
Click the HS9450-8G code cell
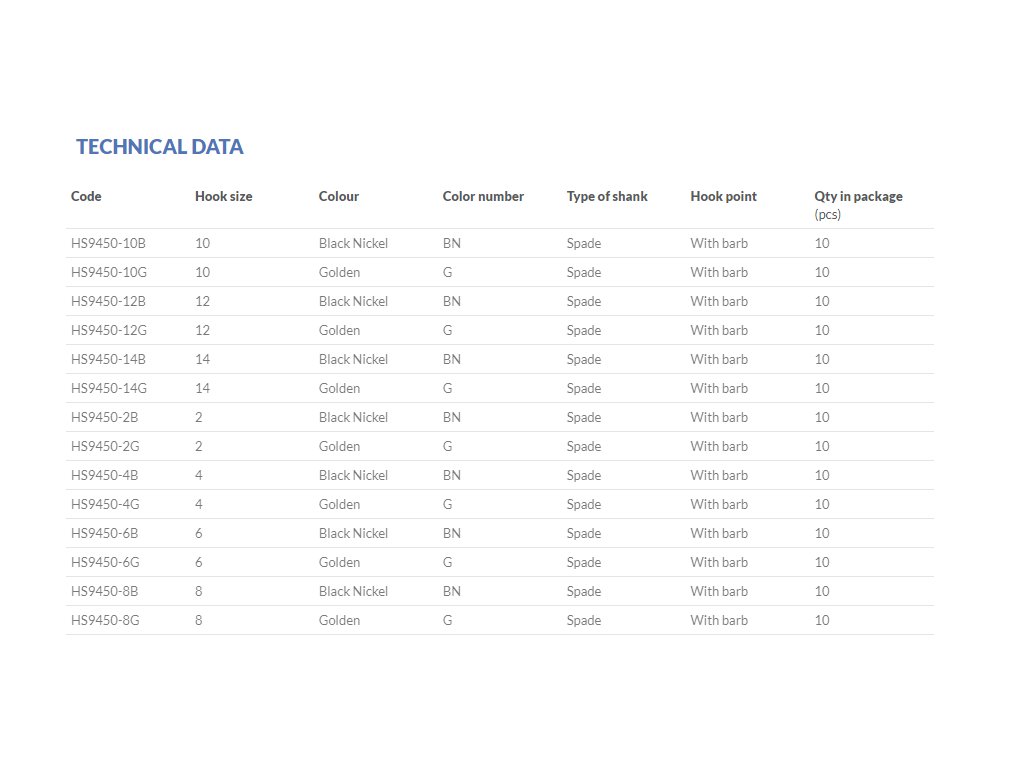105,620
